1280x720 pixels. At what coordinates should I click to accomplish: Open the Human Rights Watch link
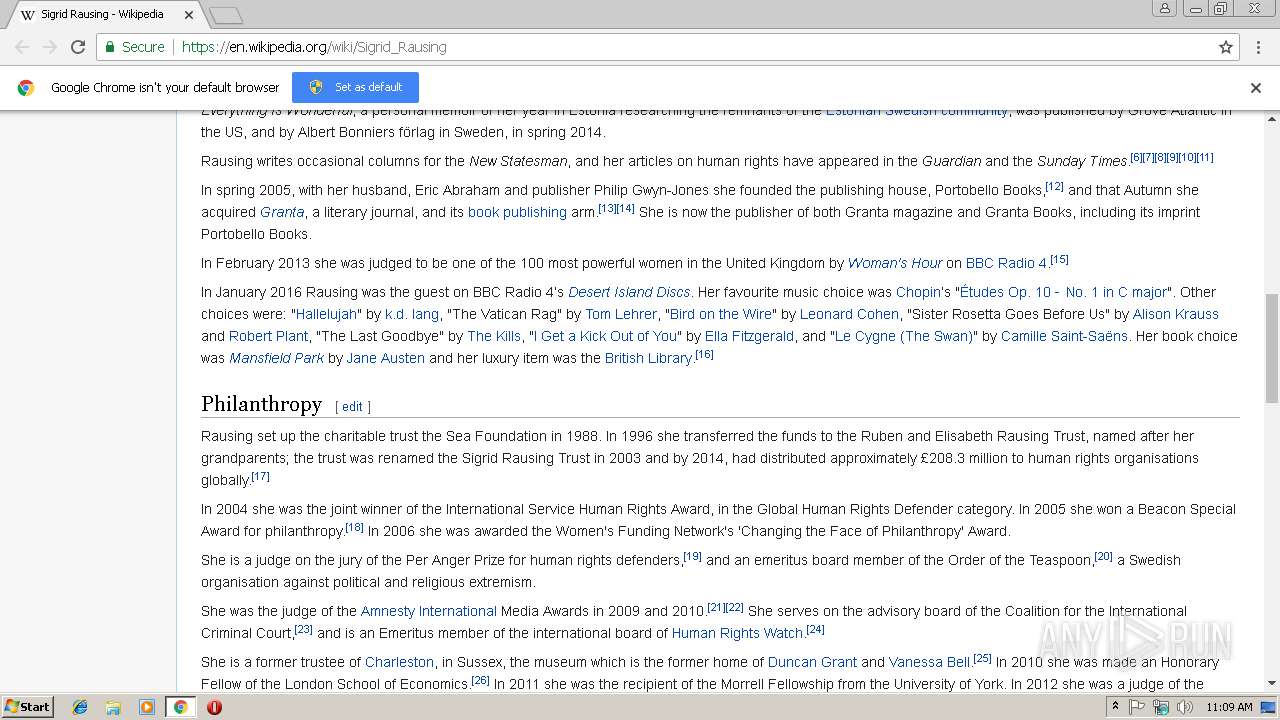pos(738,633)
